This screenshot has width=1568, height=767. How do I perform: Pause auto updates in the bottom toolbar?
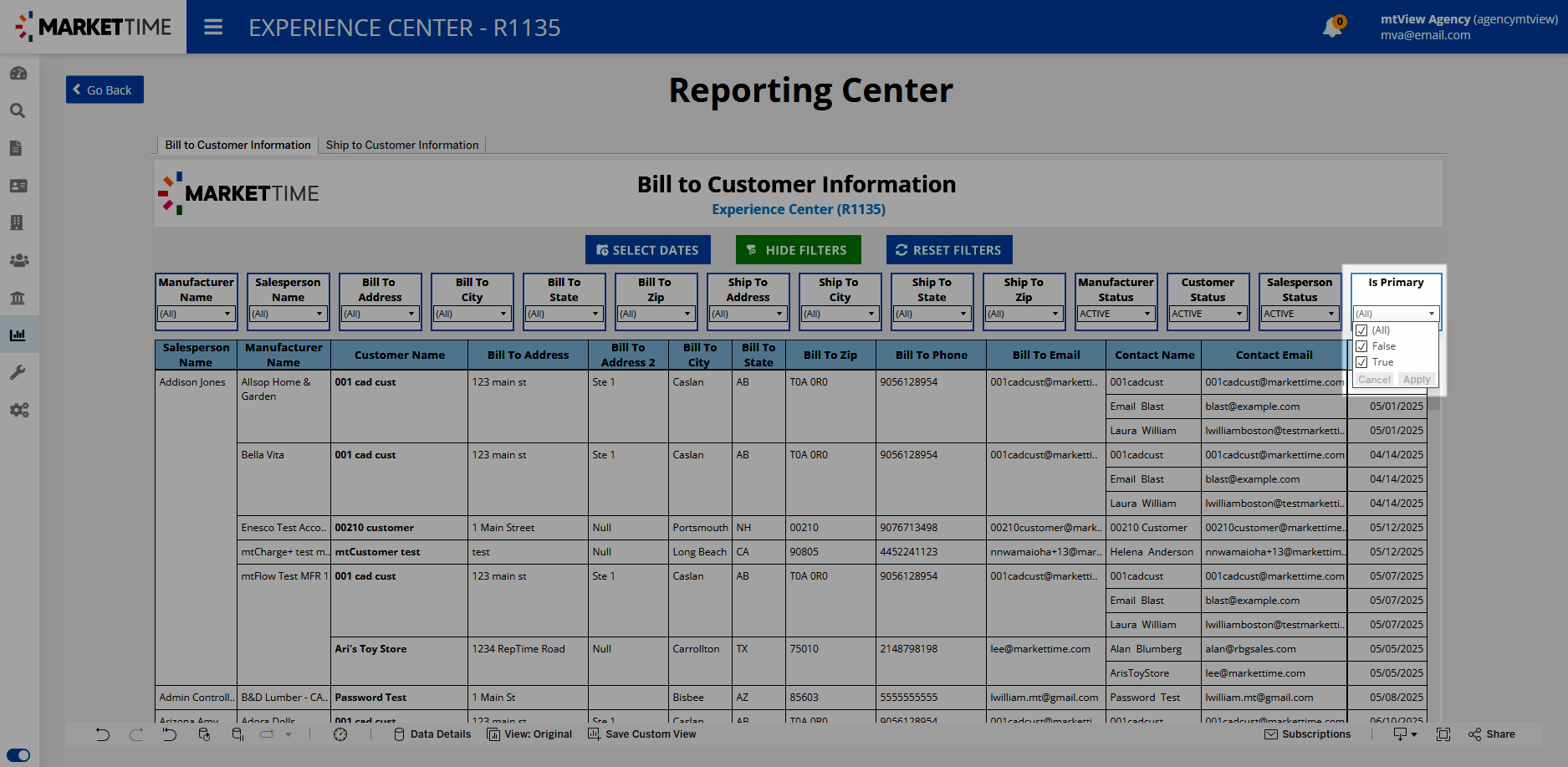coord(237,734)
